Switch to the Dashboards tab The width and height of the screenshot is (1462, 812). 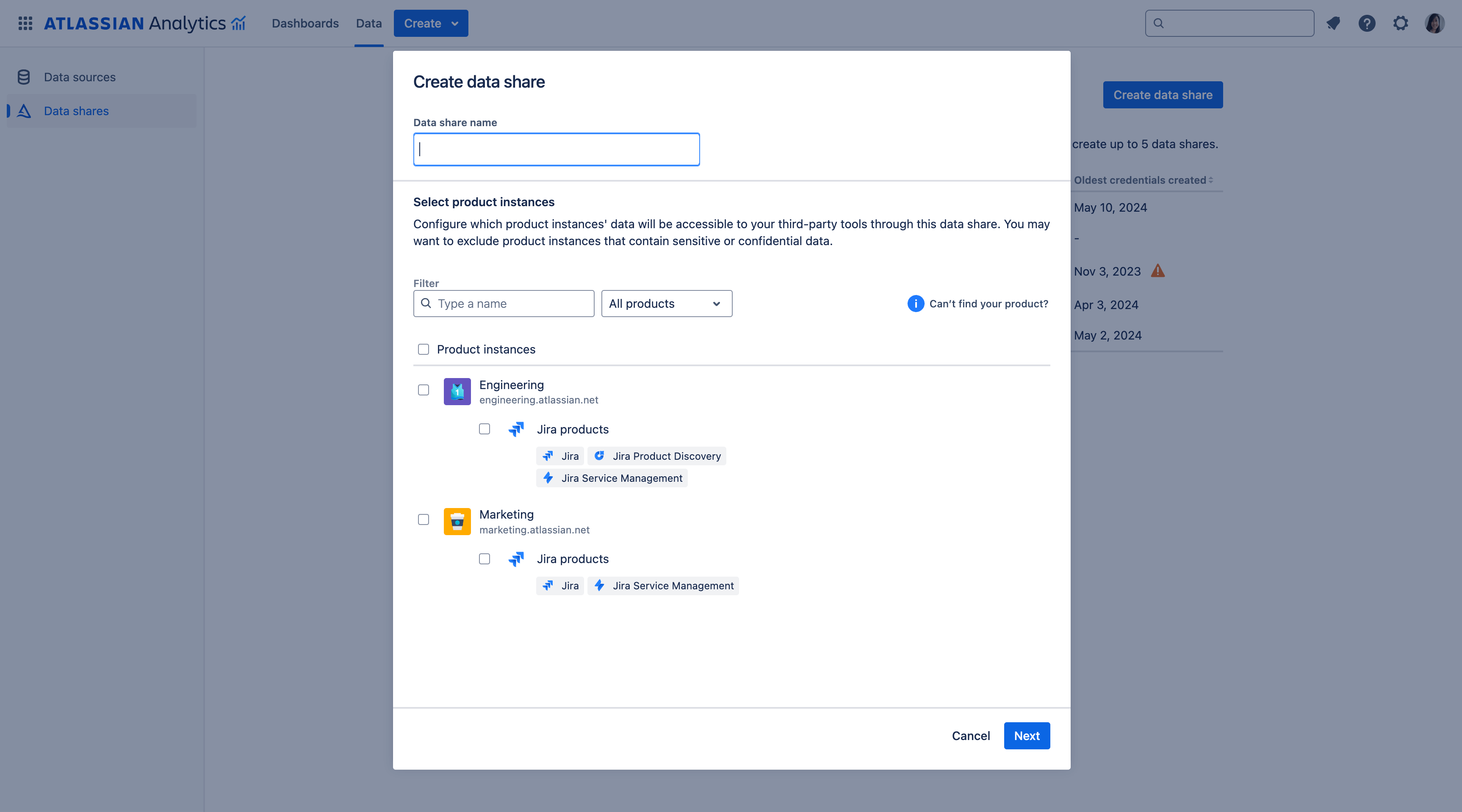305,23
